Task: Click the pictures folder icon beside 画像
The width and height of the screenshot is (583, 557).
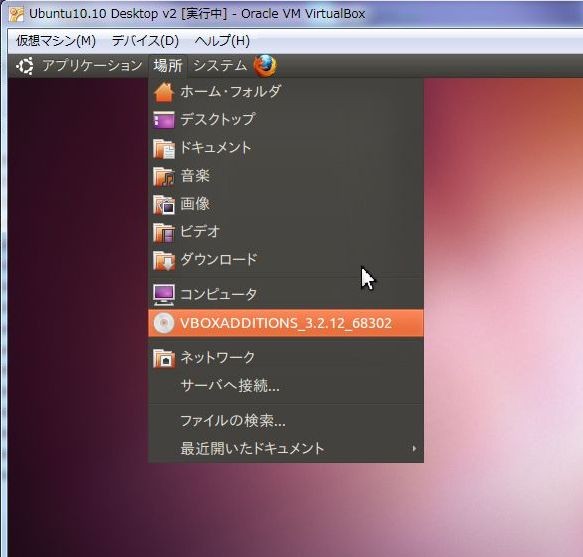Action: point(164,205)
